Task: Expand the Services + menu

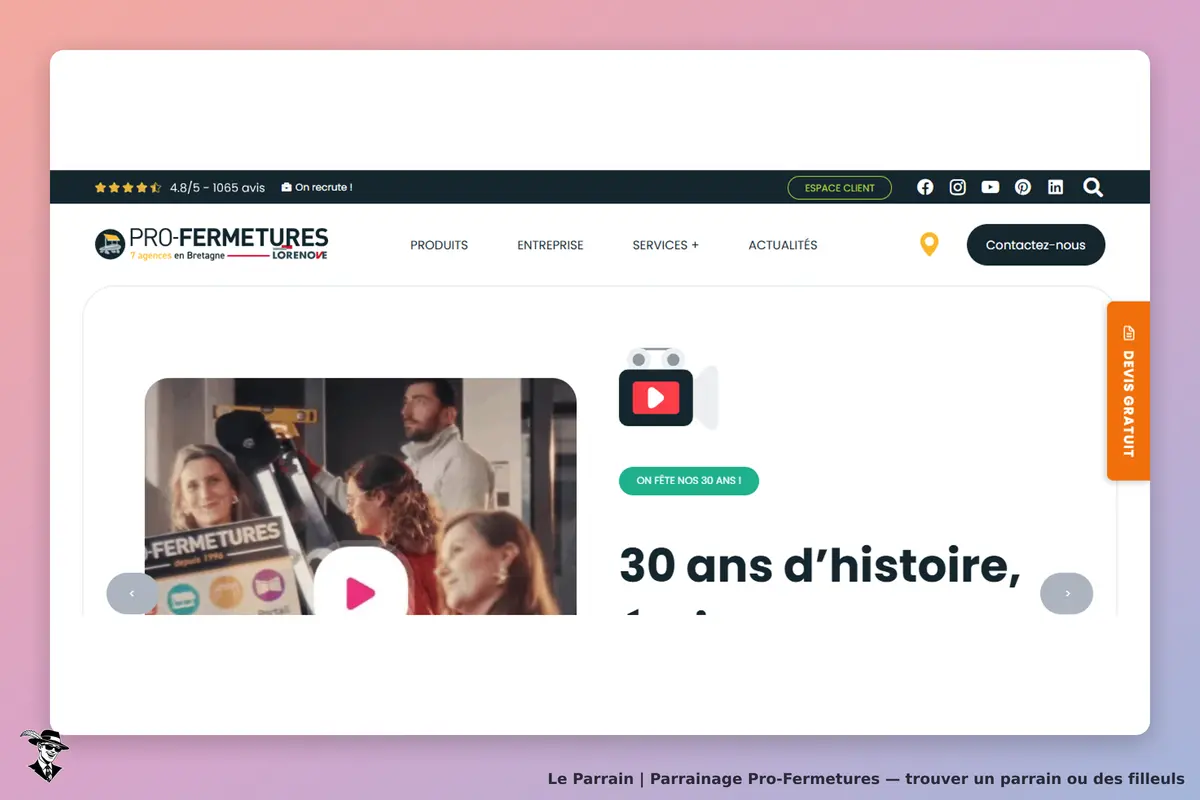Action: pos(666,245)
